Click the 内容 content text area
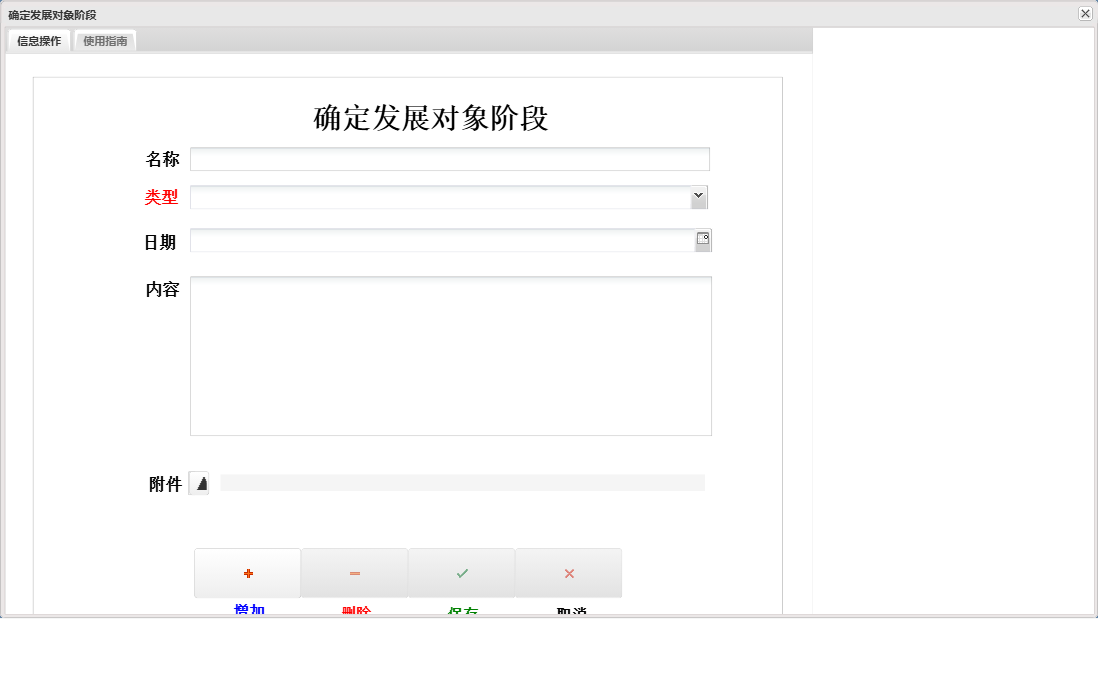The image size is (1098, 687). click(x=450, y=355)
